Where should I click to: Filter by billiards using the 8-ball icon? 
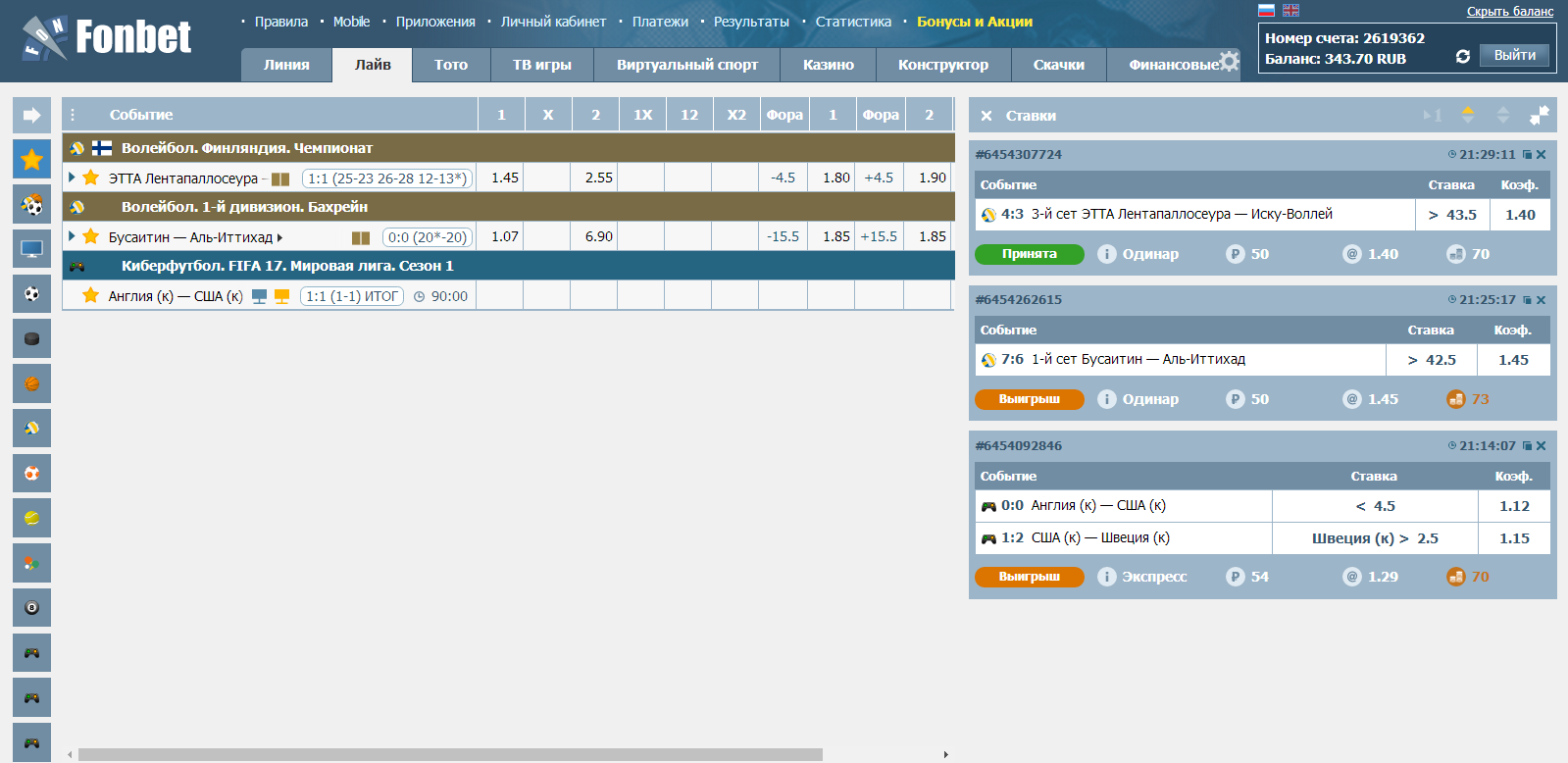point(31,608)
